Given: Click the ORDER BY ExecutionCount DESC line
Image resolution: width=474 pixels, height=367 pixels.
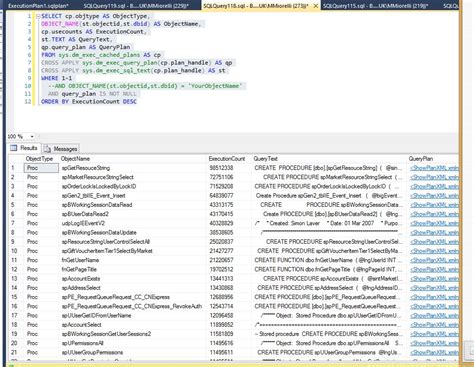Looking at the screenshot, I should point(89,101).
